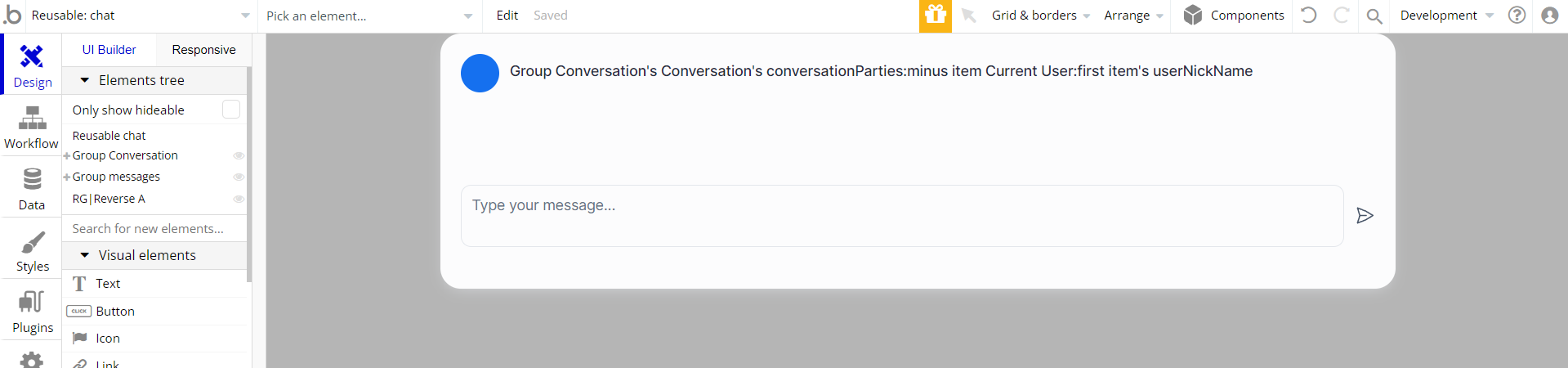Collapse the Elements tree section
The height and width of the screenshot is (368, 1568).
84,80
